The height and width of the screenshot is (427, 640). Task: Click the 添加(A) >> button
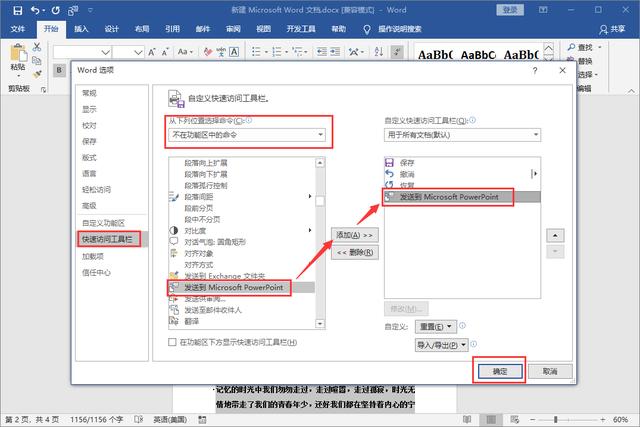[x=354, y=235]
